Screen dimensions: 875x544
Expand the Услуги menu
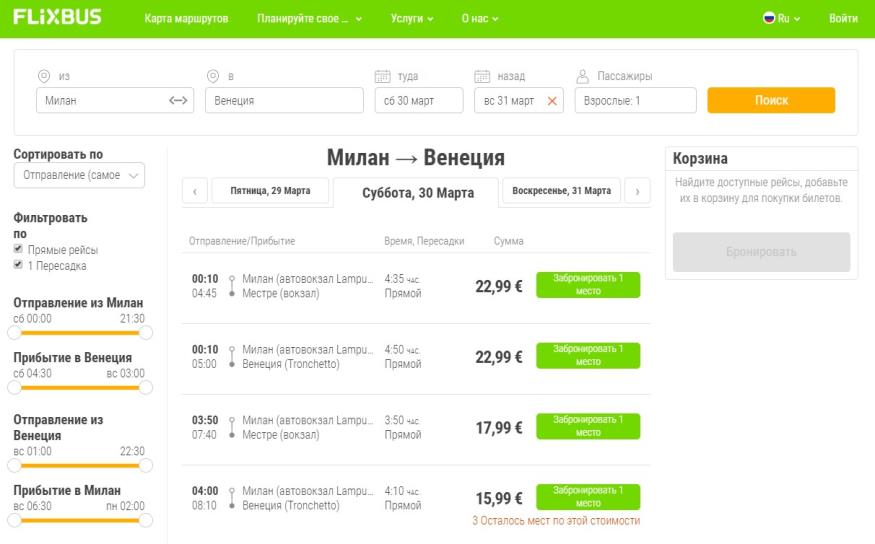(412, 18)
